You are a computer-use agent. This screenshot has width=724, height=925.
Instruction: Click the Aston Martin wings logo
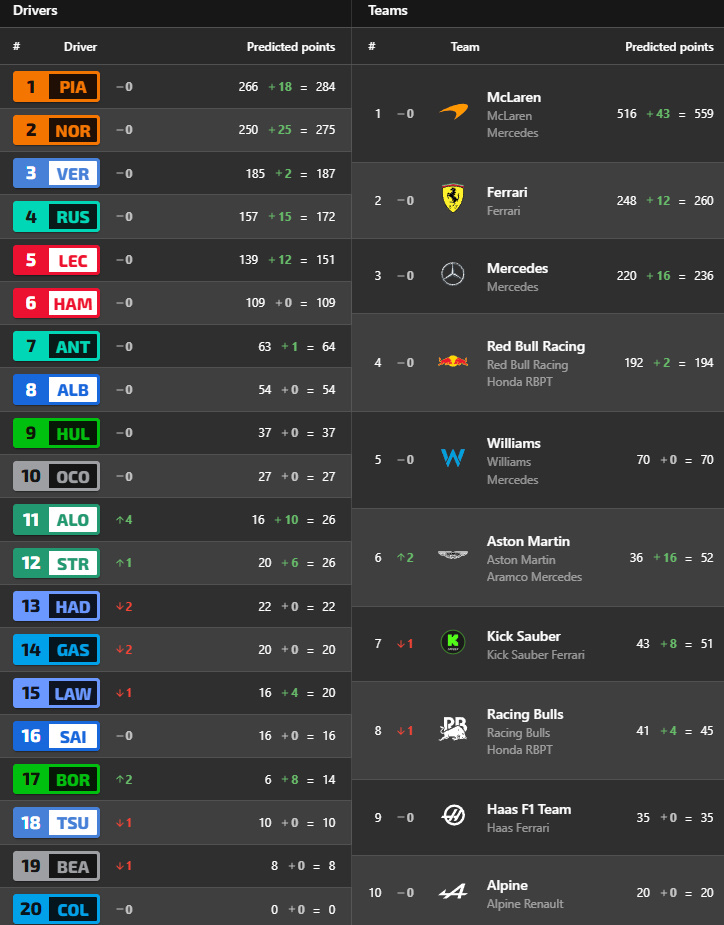point(453,555)
